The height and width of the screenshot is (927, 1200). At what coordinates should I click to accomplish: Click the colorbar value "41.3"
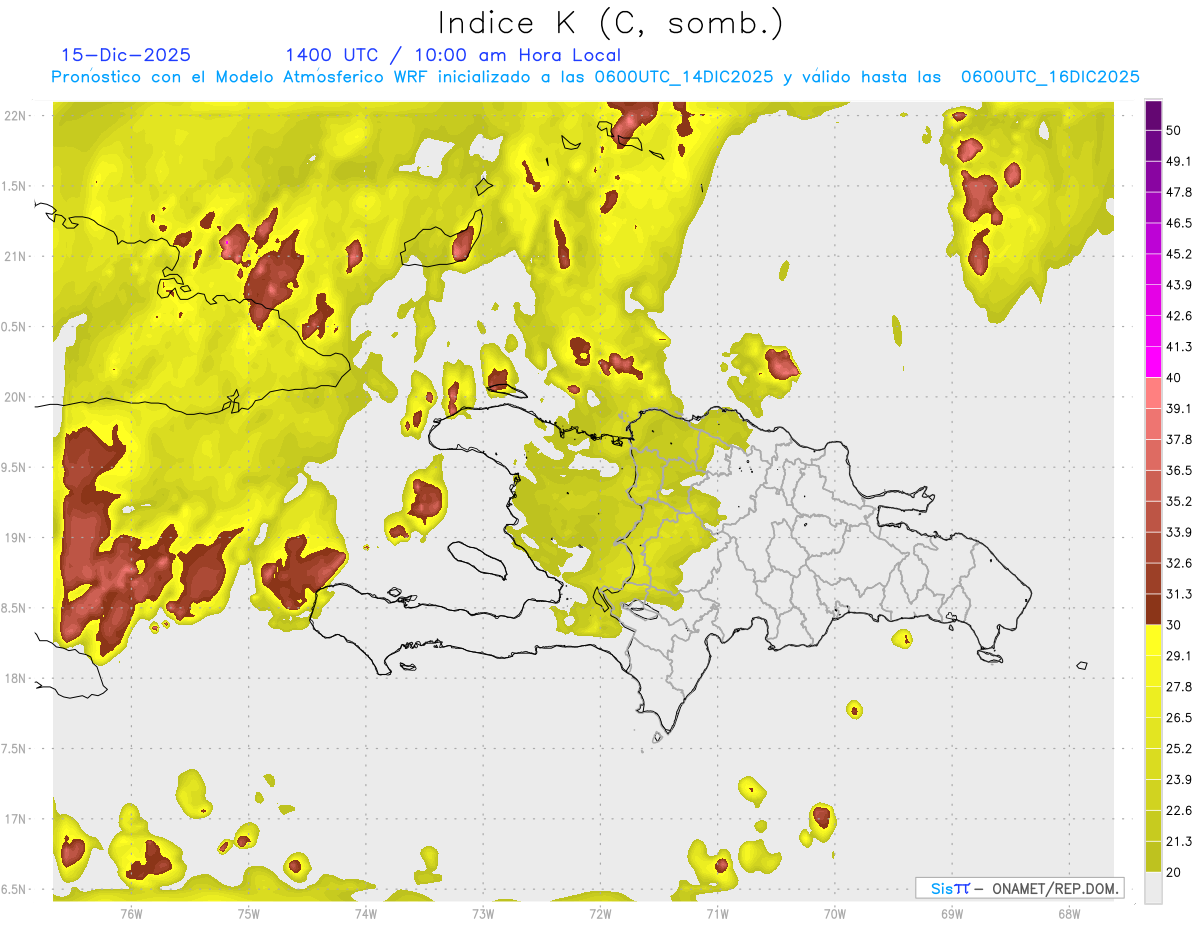coord(1180,347)
